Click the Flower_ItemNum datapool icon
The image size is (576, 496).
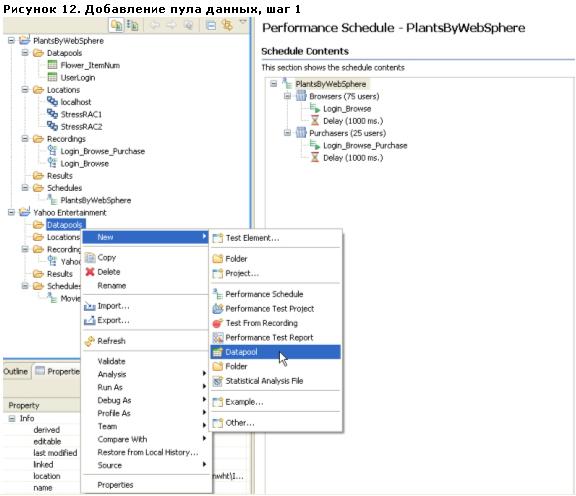tap(53, 65)
